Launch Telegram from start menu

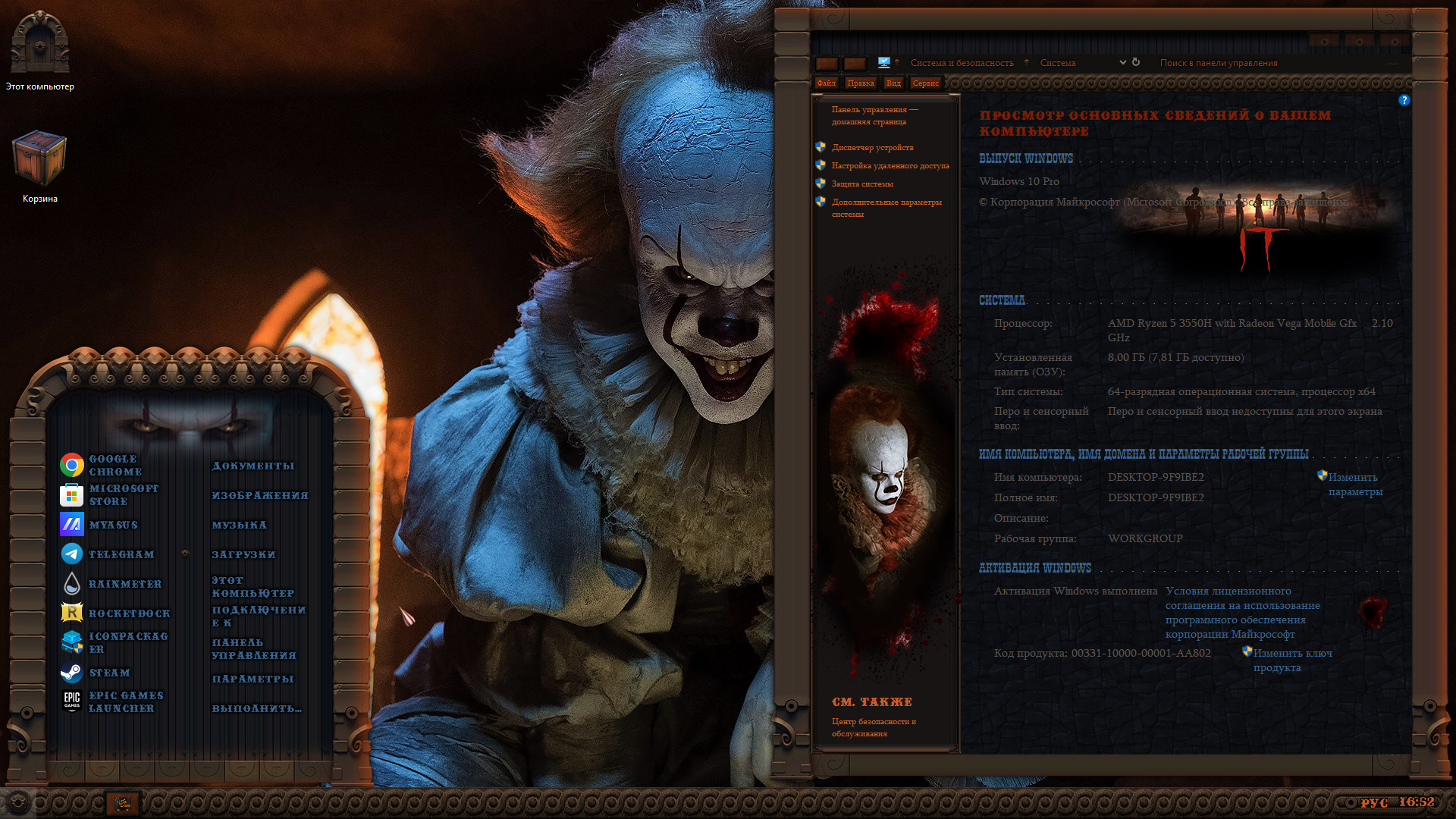tap(72, 554)
